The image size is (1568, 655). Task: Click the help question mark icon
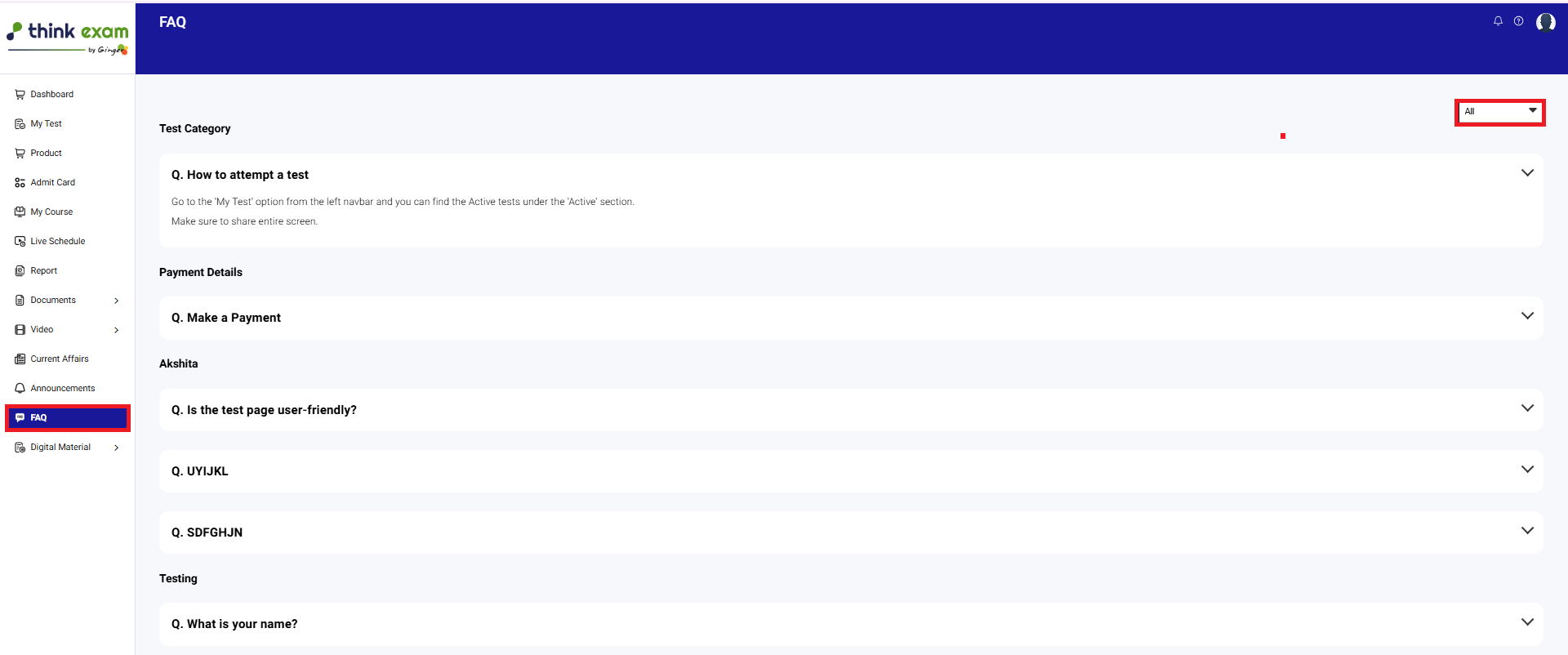coord(1518,21)
